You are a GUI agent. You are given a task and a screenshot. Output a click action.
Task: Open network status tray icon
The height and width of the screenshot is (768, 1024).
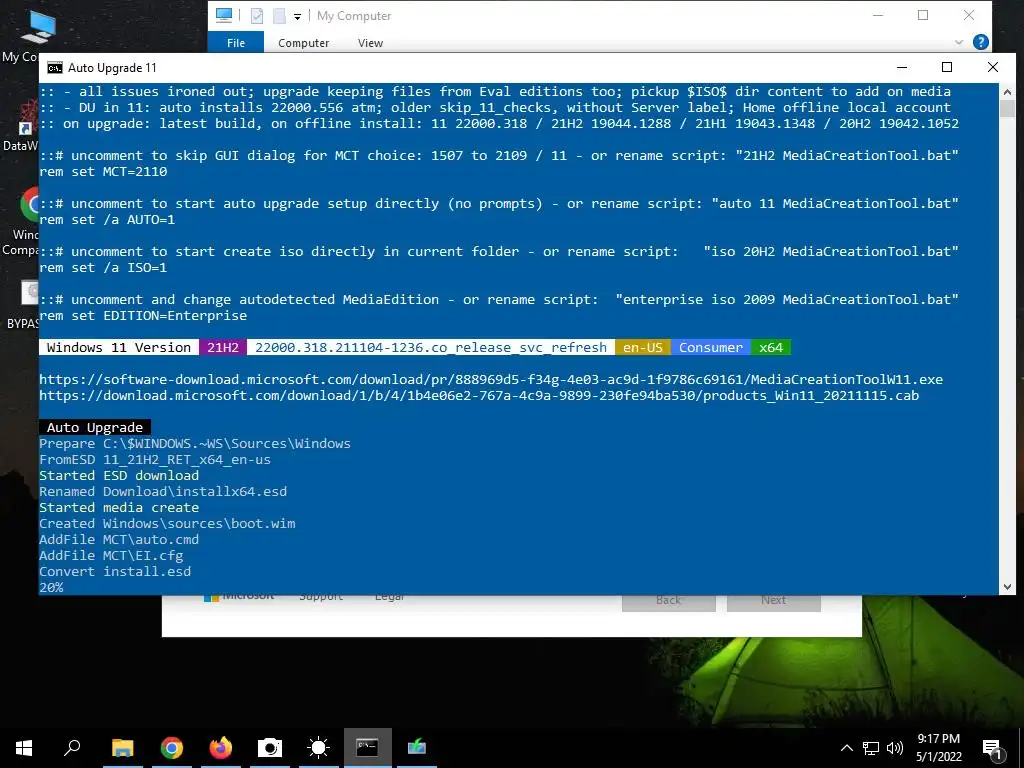pos(871,748)
